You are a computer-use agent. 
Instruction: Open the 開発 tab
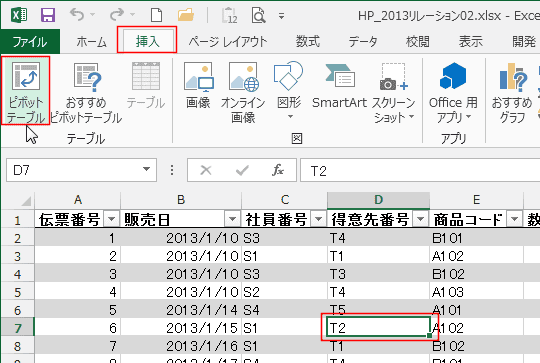pos(524,41)
